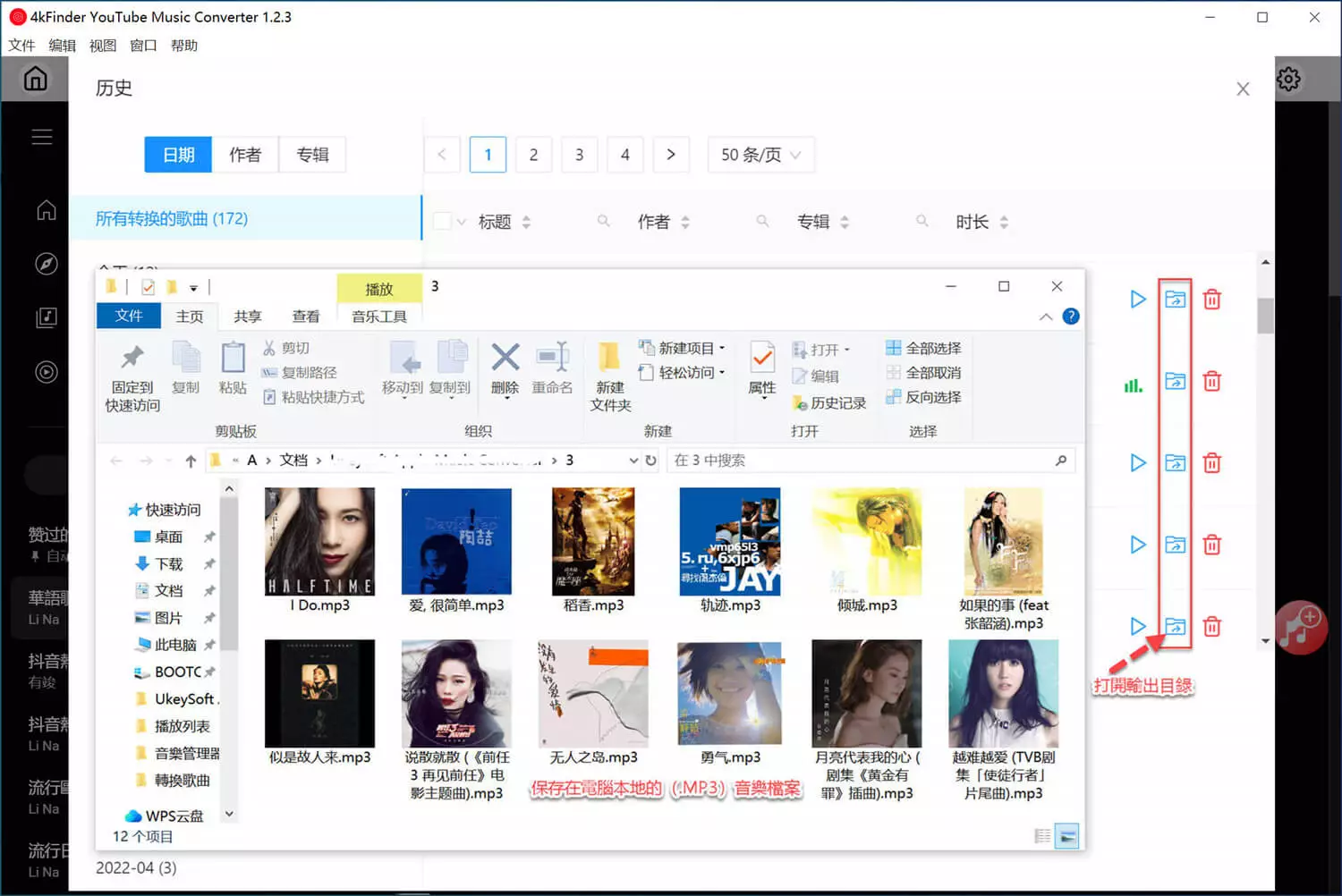This screenshot has height=896, width=1342.
Task: Search within the 标题 column
Action: tap(604, 221)
